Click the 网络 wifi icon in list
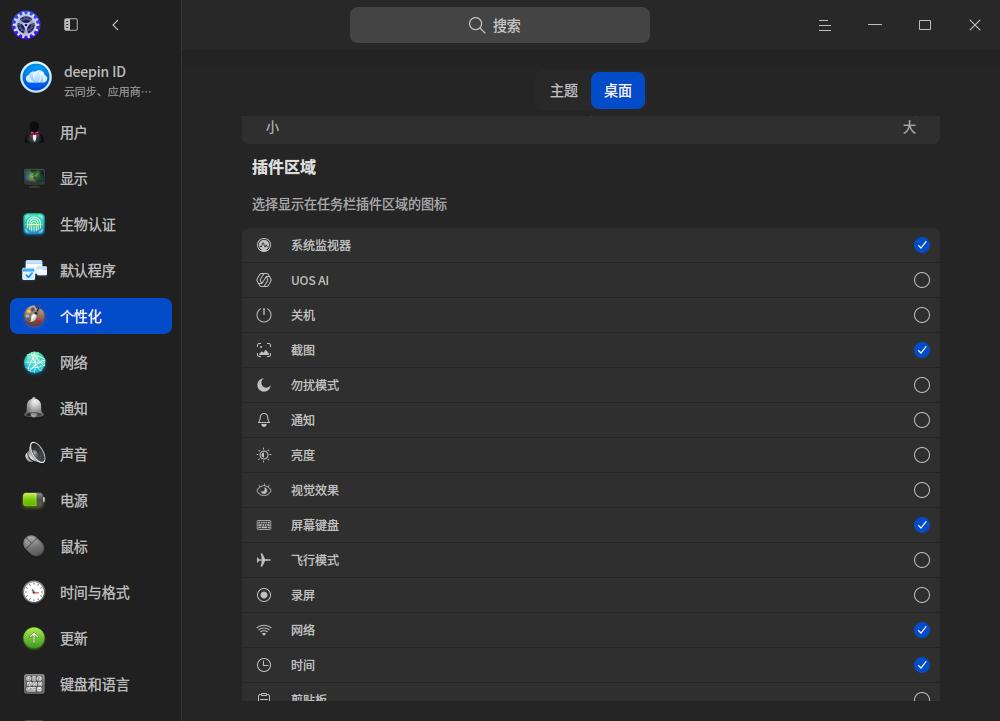 pyautogui.click(x=264, y=630)
